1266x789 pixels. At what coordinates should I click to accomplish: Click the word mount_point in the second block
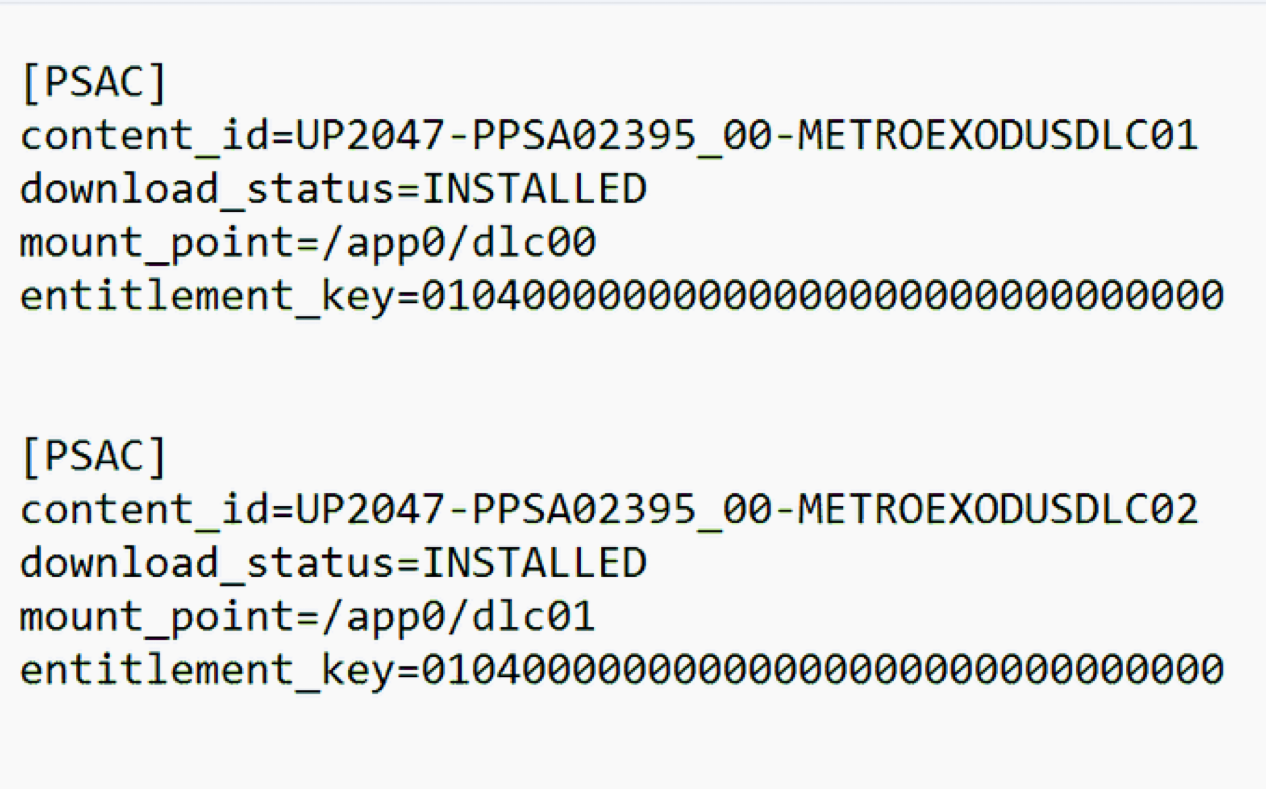tap(157, 617)
